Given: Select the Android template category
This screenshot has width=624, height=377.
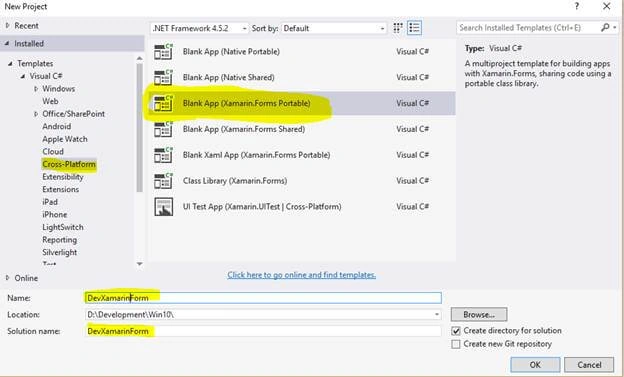Looking at the screenshot, I should coord(57,126).
